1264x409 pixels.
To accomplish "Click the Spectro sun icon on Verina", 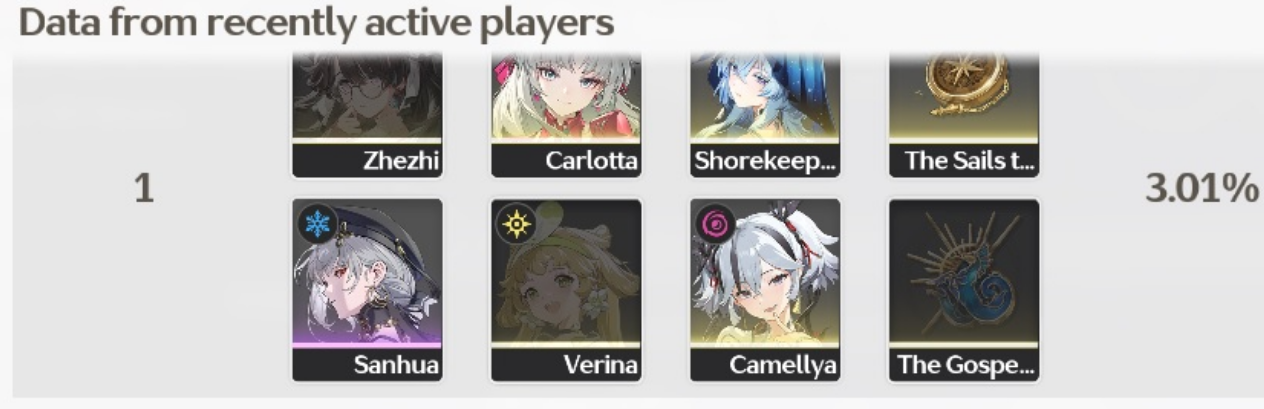I will [x=516, y=224].
